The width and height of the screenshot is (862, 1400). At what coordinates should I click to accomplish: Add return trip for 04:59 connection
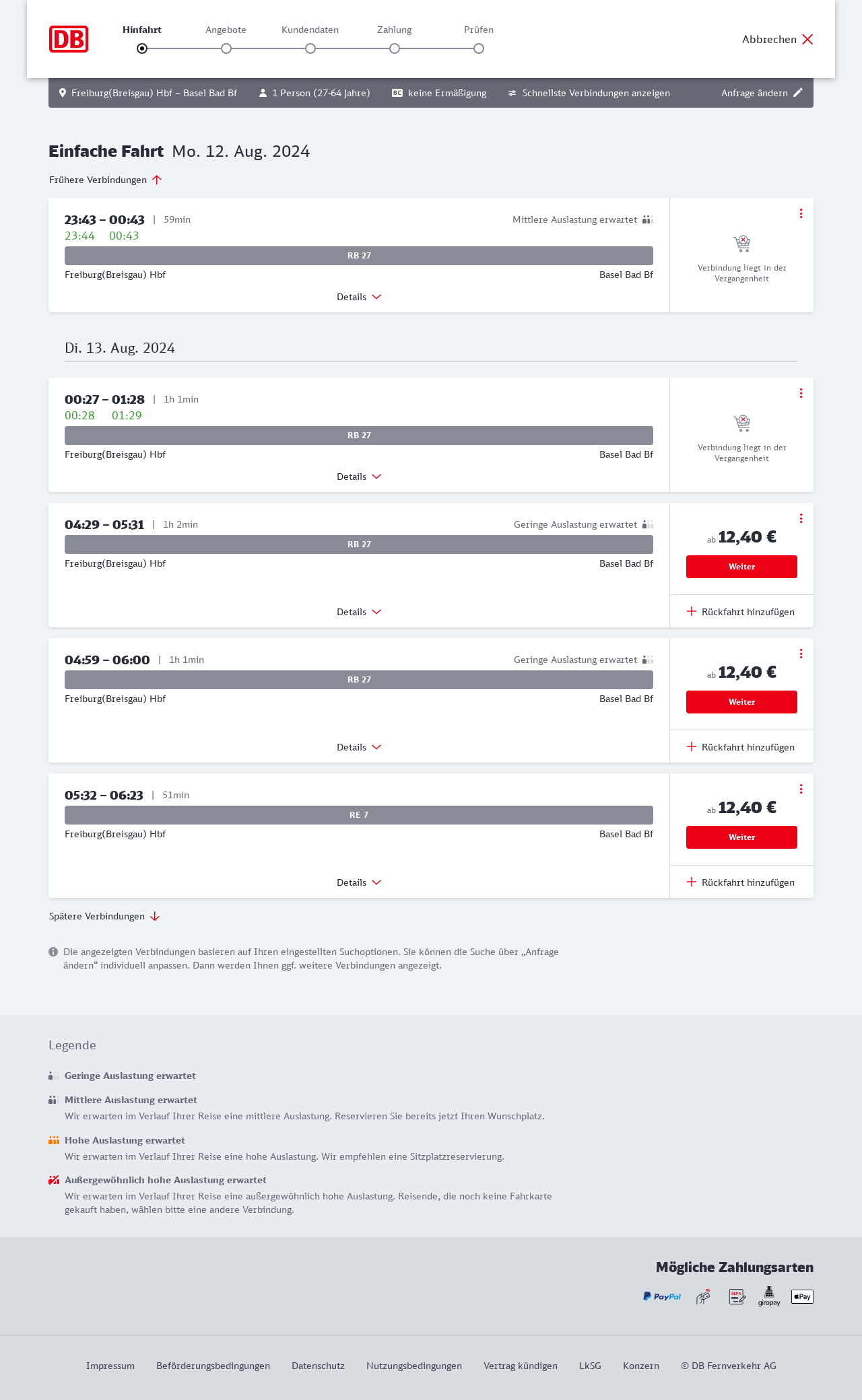(741, 747)
